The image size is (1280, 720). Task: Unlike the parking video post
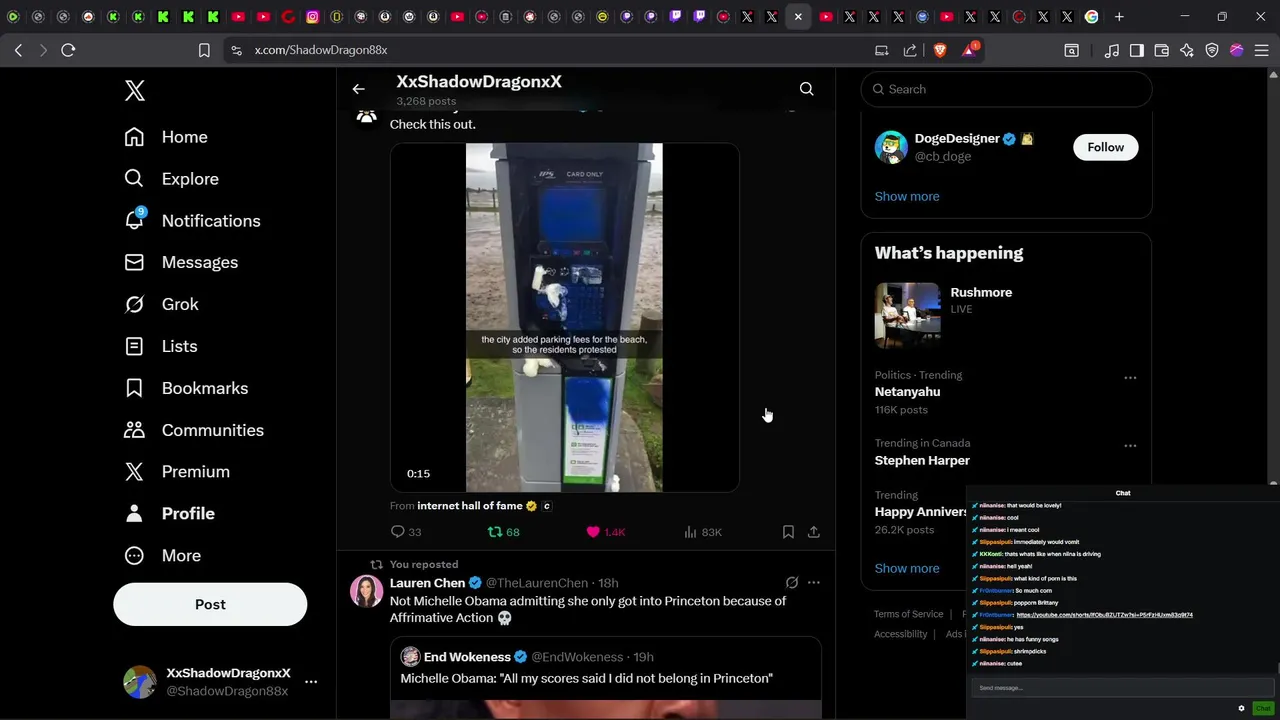[605, 532]
